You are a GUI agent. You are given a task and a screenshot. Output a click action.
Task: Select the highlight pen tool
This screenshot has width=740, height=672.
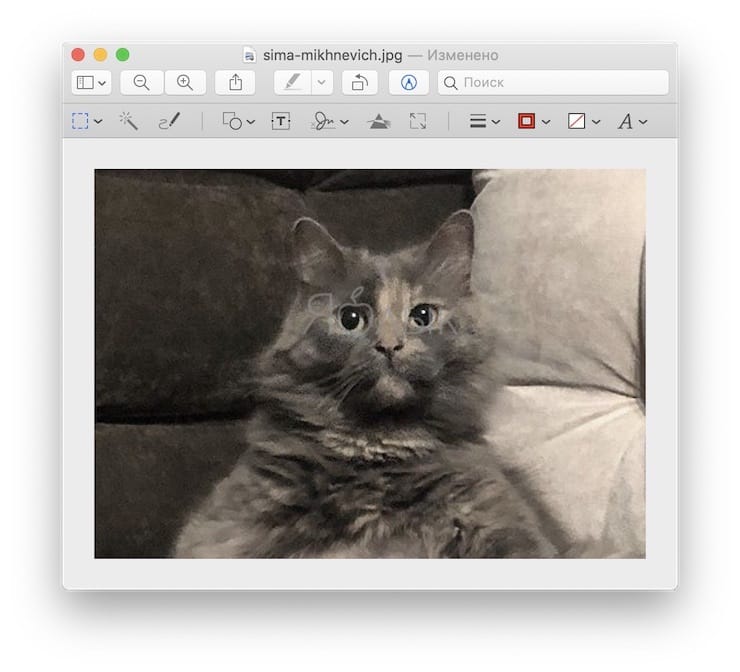click(293, 83)
